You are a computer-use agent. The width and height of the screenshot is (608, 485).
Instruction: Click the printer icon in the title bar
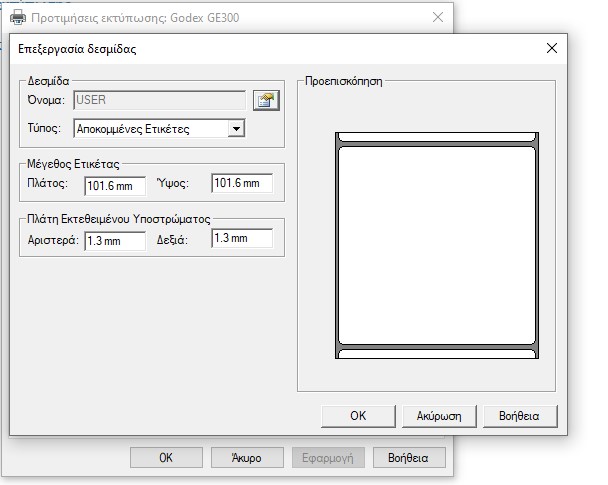coord(18,18)
